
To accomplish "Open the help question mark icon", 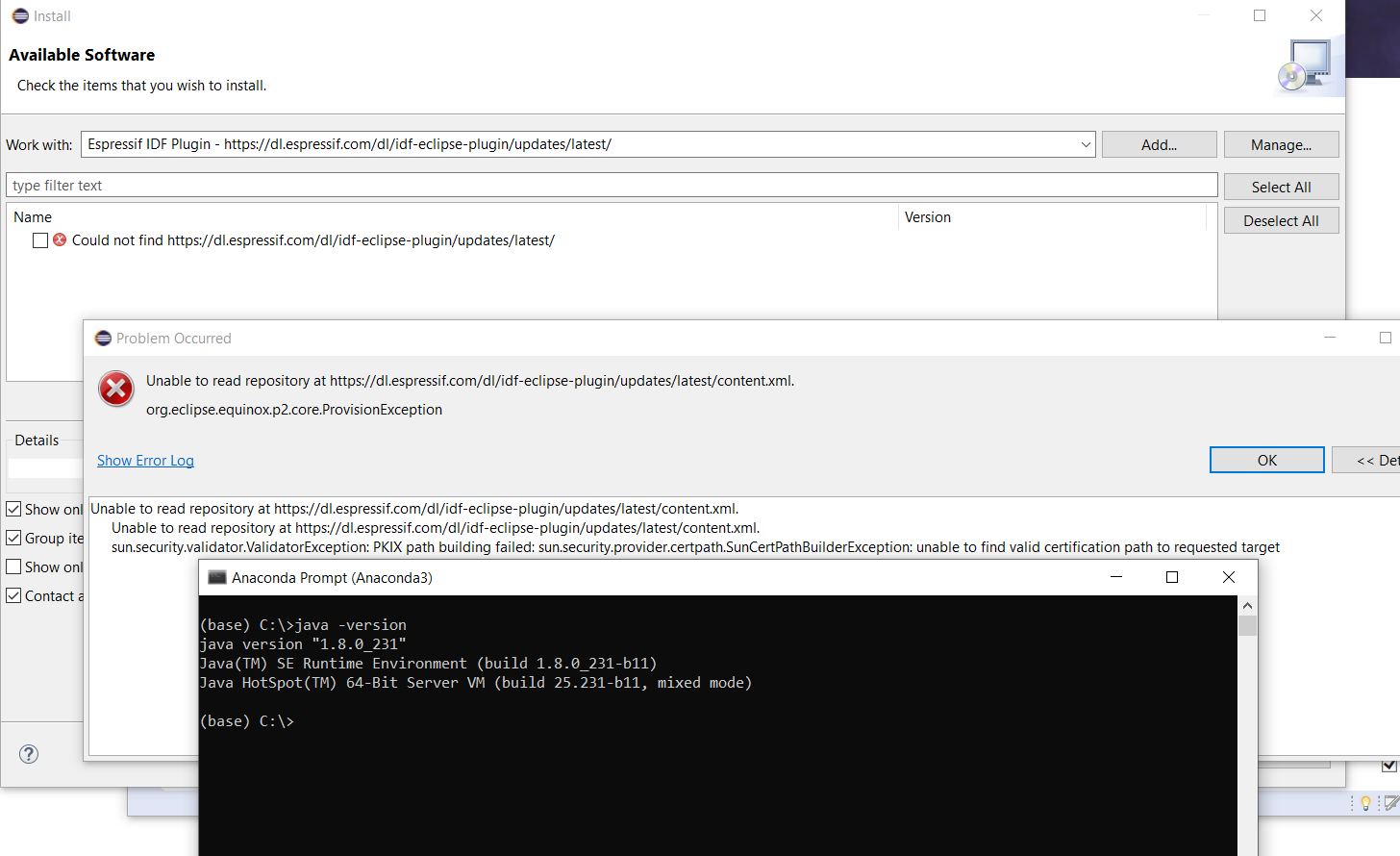I will (x=28, y=754).
